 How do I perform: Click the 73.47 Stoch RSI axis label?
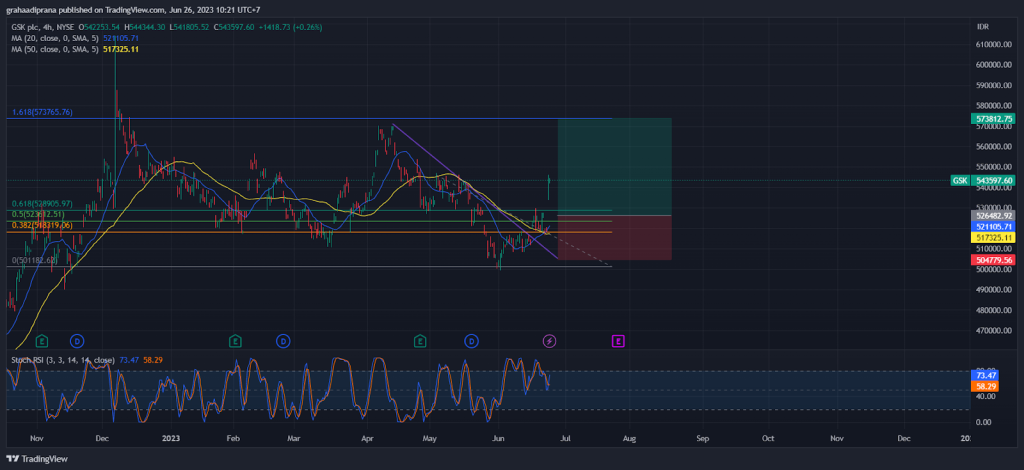tap(984, 375)
